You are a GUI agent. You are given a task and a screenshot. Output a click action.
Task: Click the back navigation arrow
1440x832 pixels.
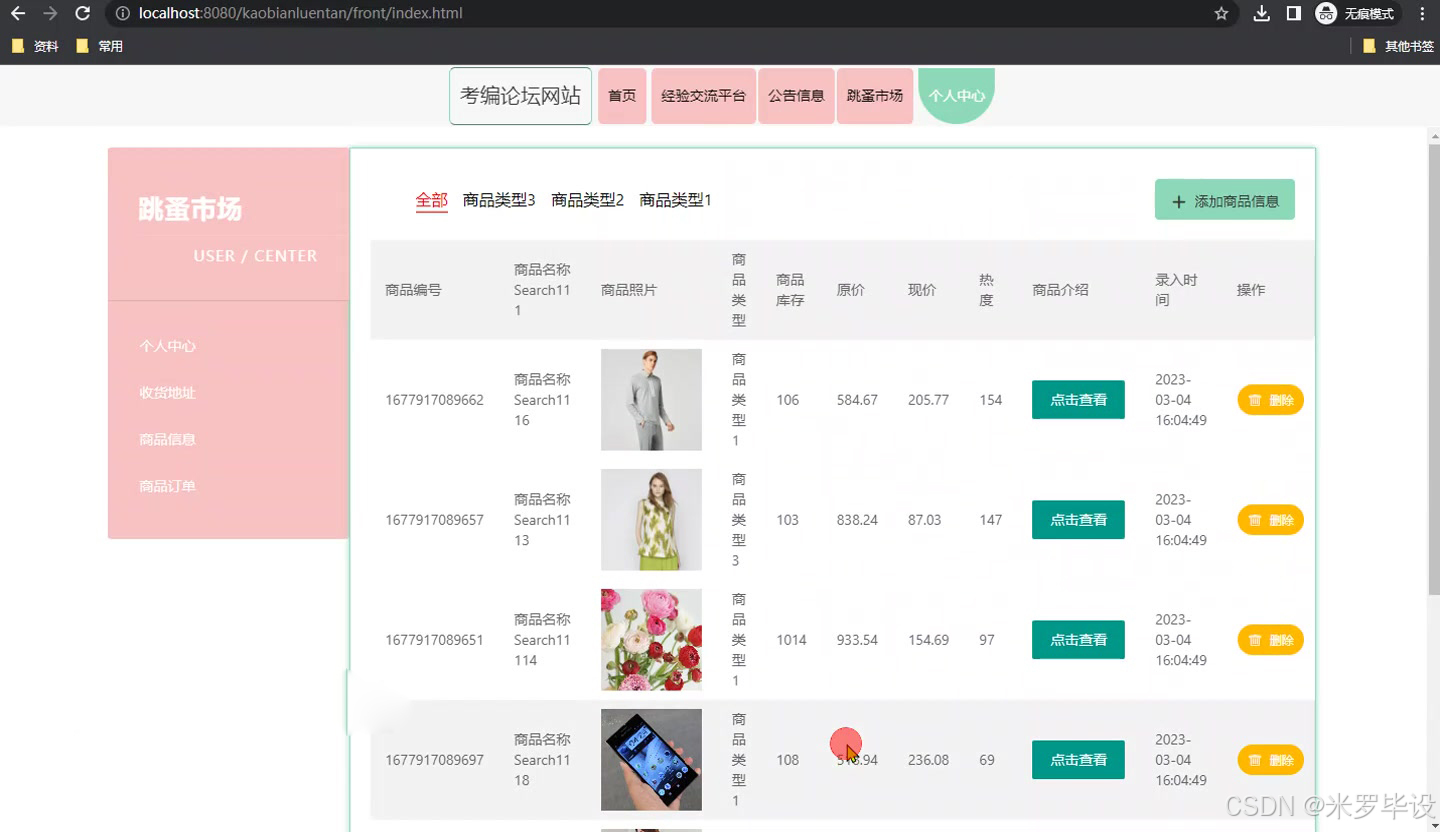pyautogui.click(x=16, y=14)
